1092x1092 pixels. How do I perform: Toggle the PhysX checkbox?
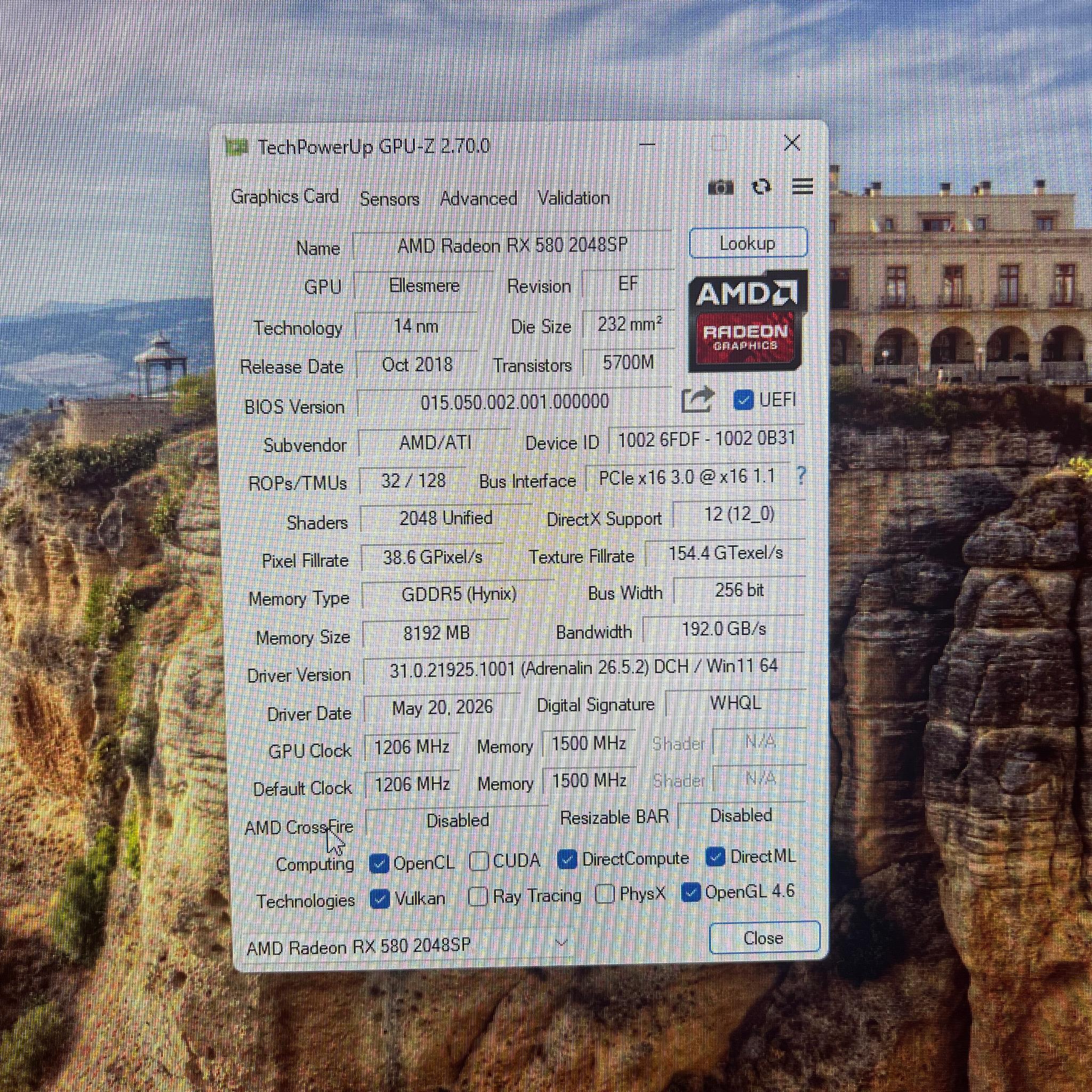tap(605, 894)
